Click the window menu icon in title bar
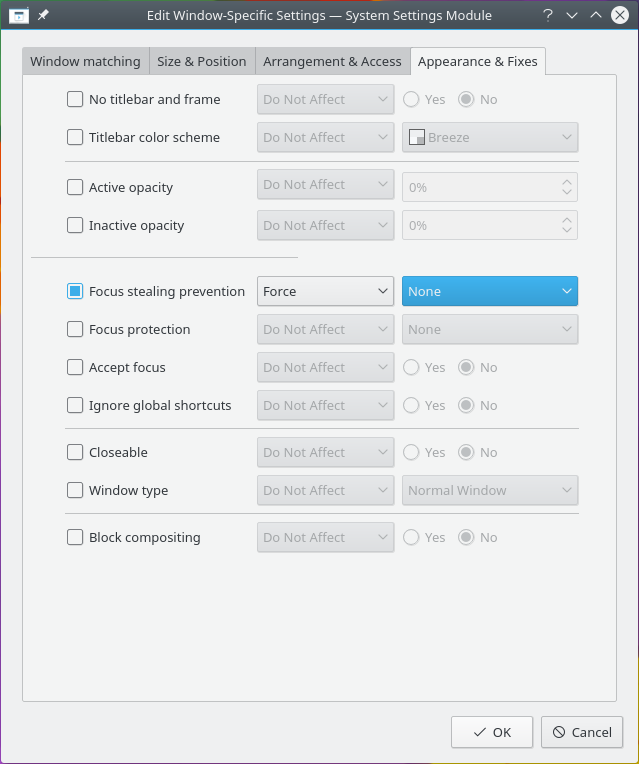This screenshot has width=639, height=764. (18, 16)
